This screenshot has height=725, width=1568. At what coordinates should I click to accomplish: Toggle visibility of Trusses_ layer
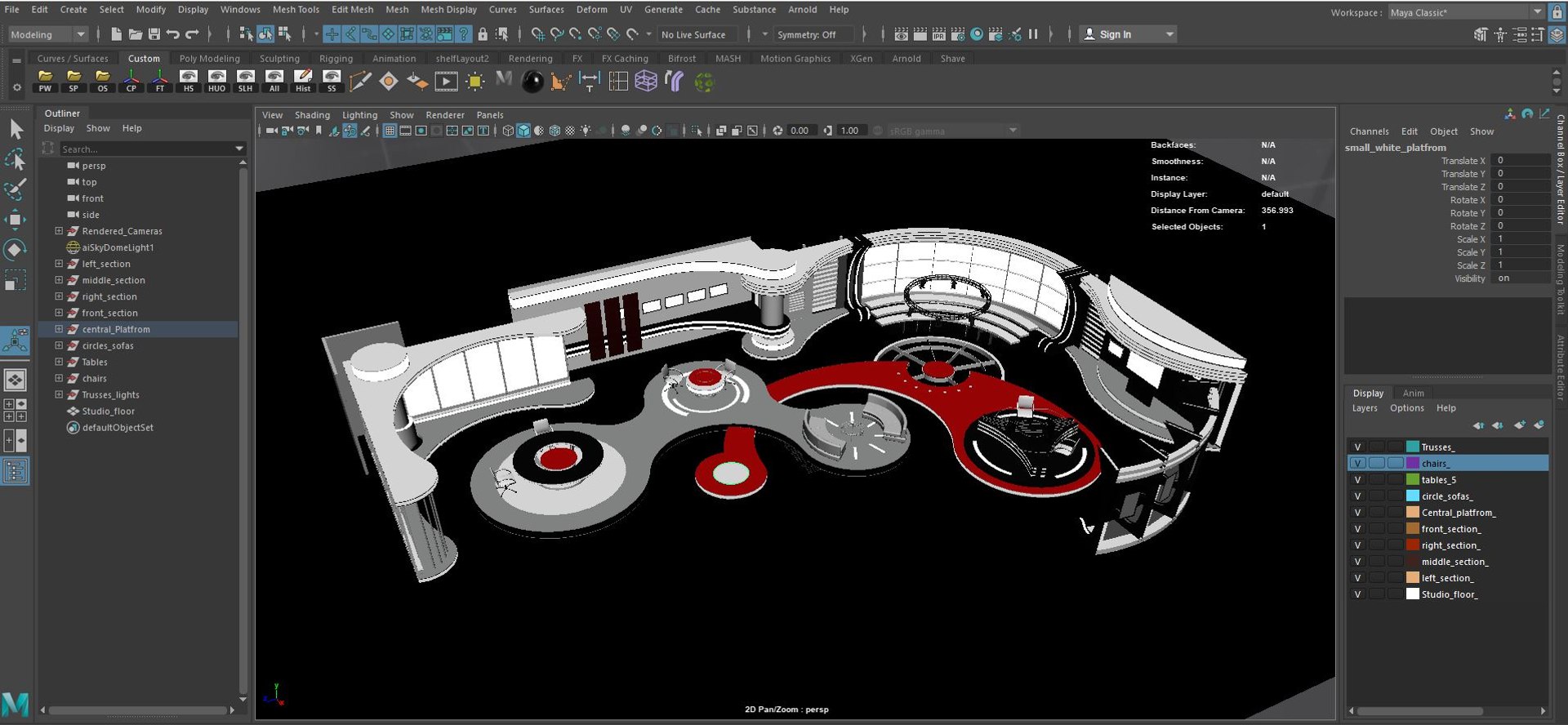[x=1357, y=447]
